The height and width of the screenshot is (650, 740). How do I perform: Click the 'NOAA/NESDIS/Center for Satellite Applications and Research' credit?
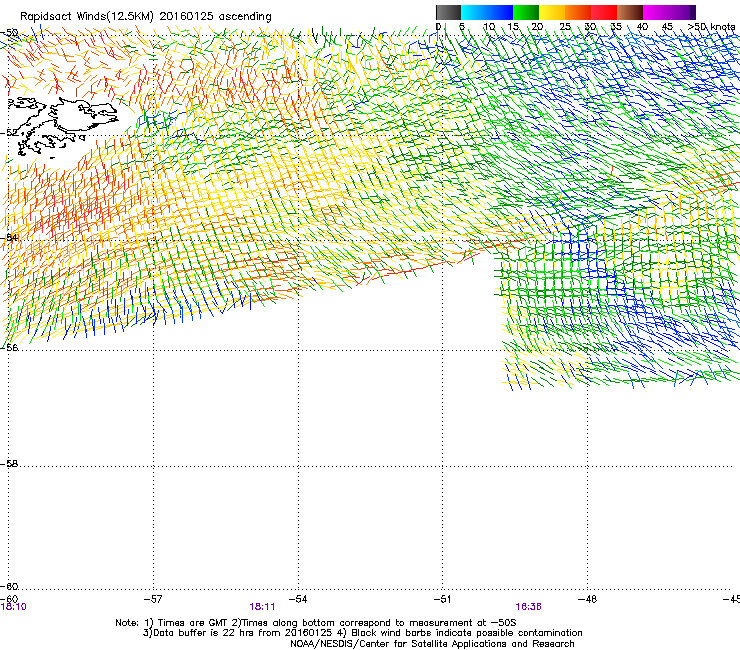[432, 644]
